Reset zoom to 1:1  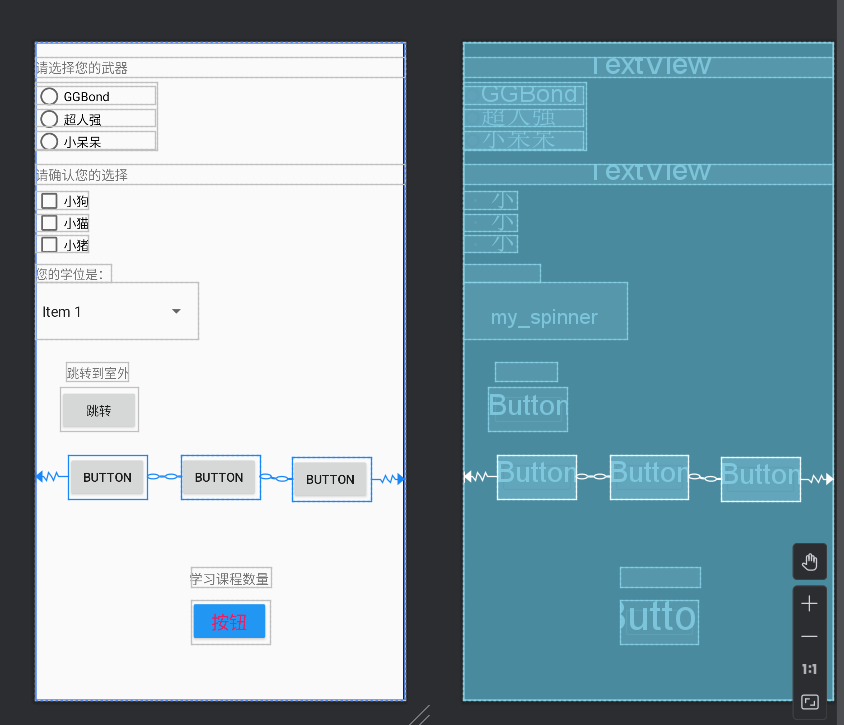click(x=810, y=669)
